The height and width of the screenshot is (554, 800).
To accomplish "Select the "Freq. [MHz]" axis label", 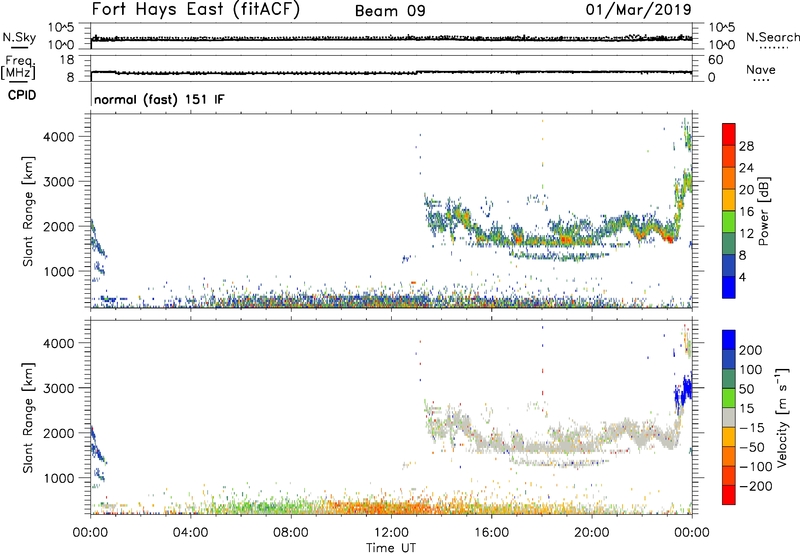I will click(x=18, y=68).
